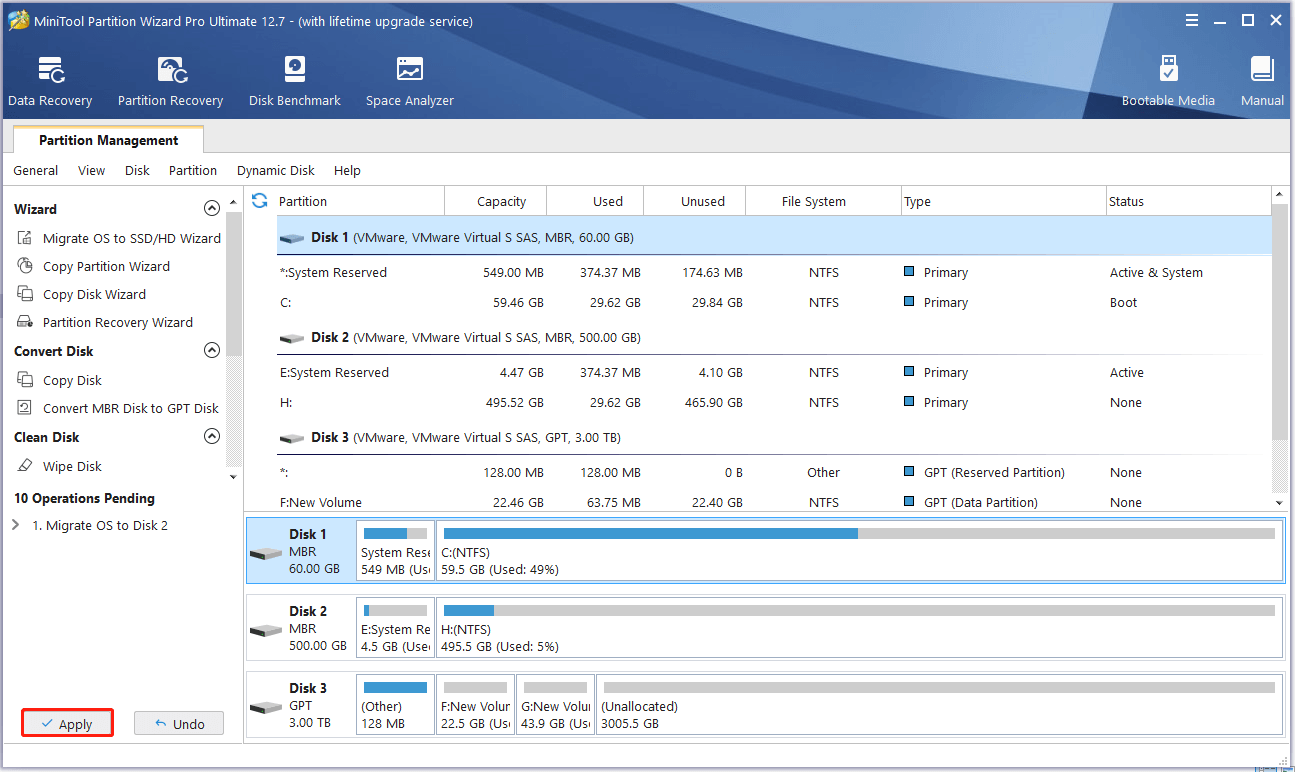Select H:(NTFS) block in Disk 2 map
Image resolution: width=1295 pixels, height=772 pixels.
tap(859, 626)
